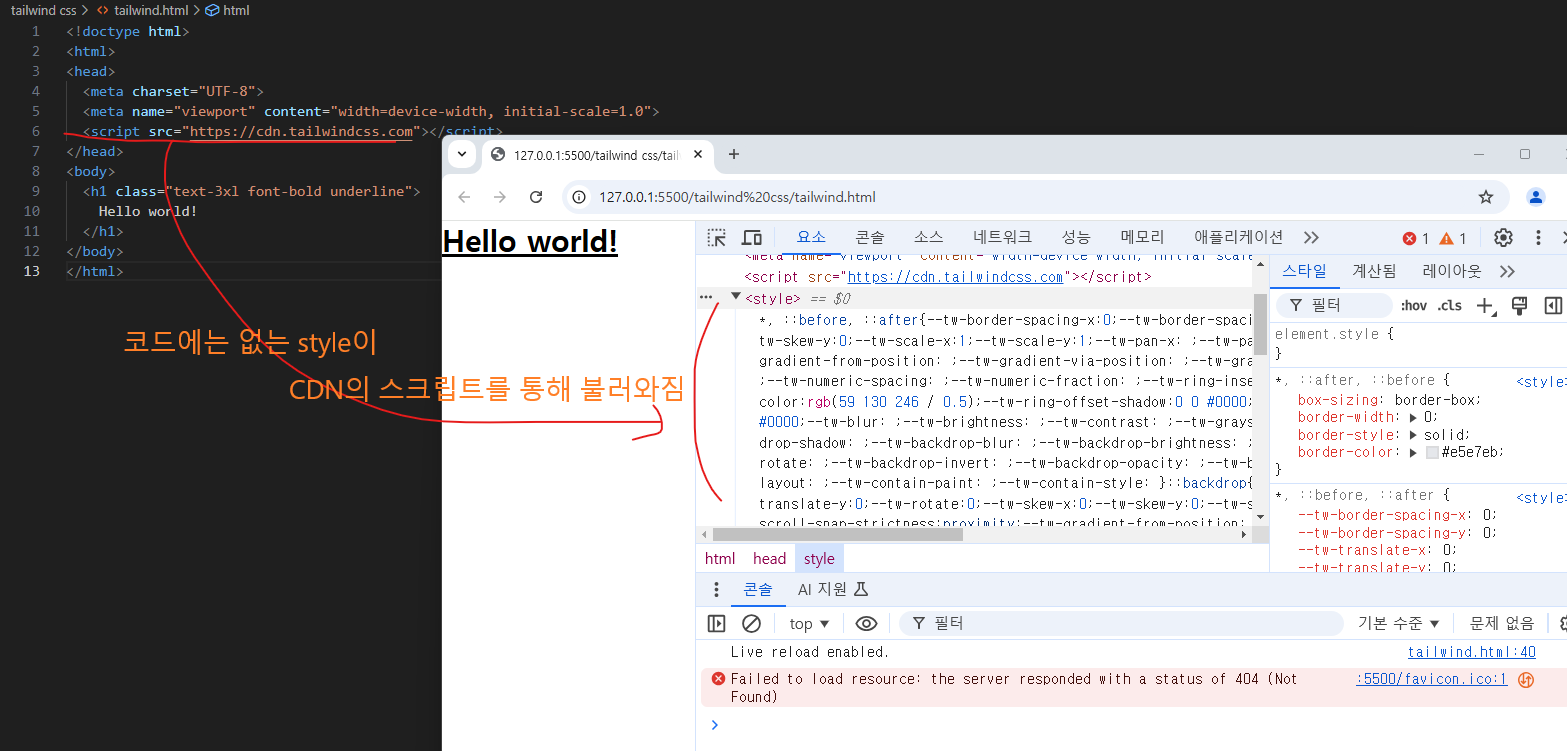Click the head breadcrumb
1567x751 pixels.
(769, 559)
